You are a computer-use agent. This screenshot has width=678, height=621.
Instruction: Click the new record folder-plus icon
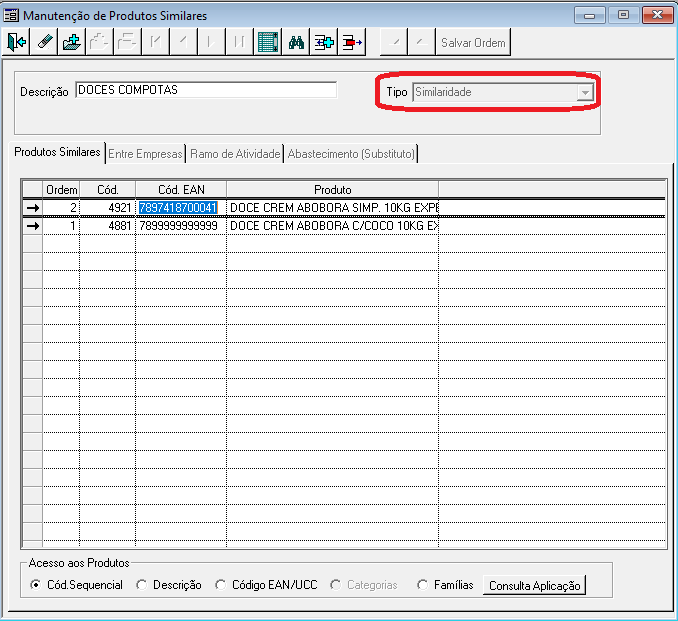coord(71,42)
